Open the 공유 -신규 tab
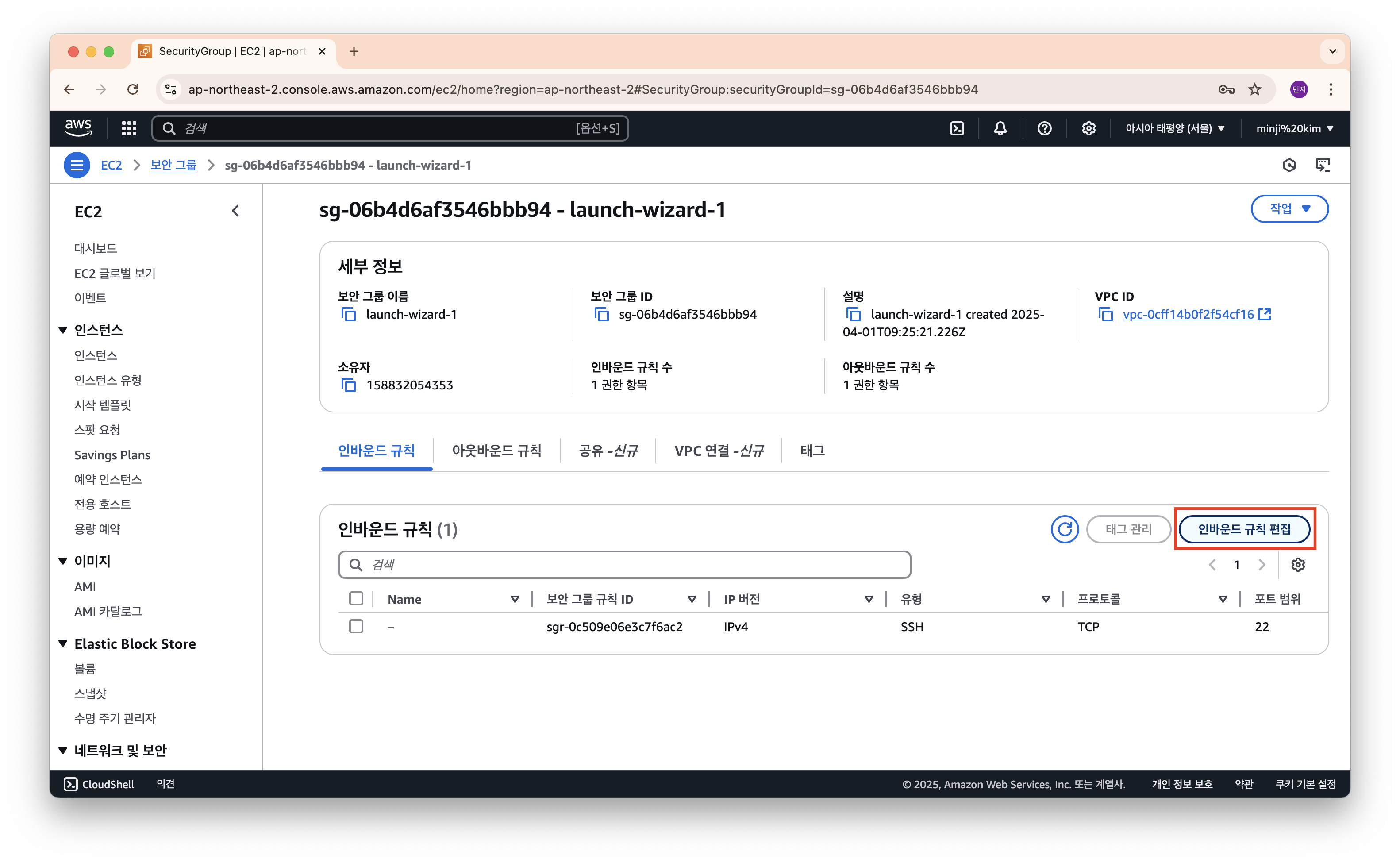Image resolution: width=1400 pixels, height=863 pixels. [x=608, y=451]
